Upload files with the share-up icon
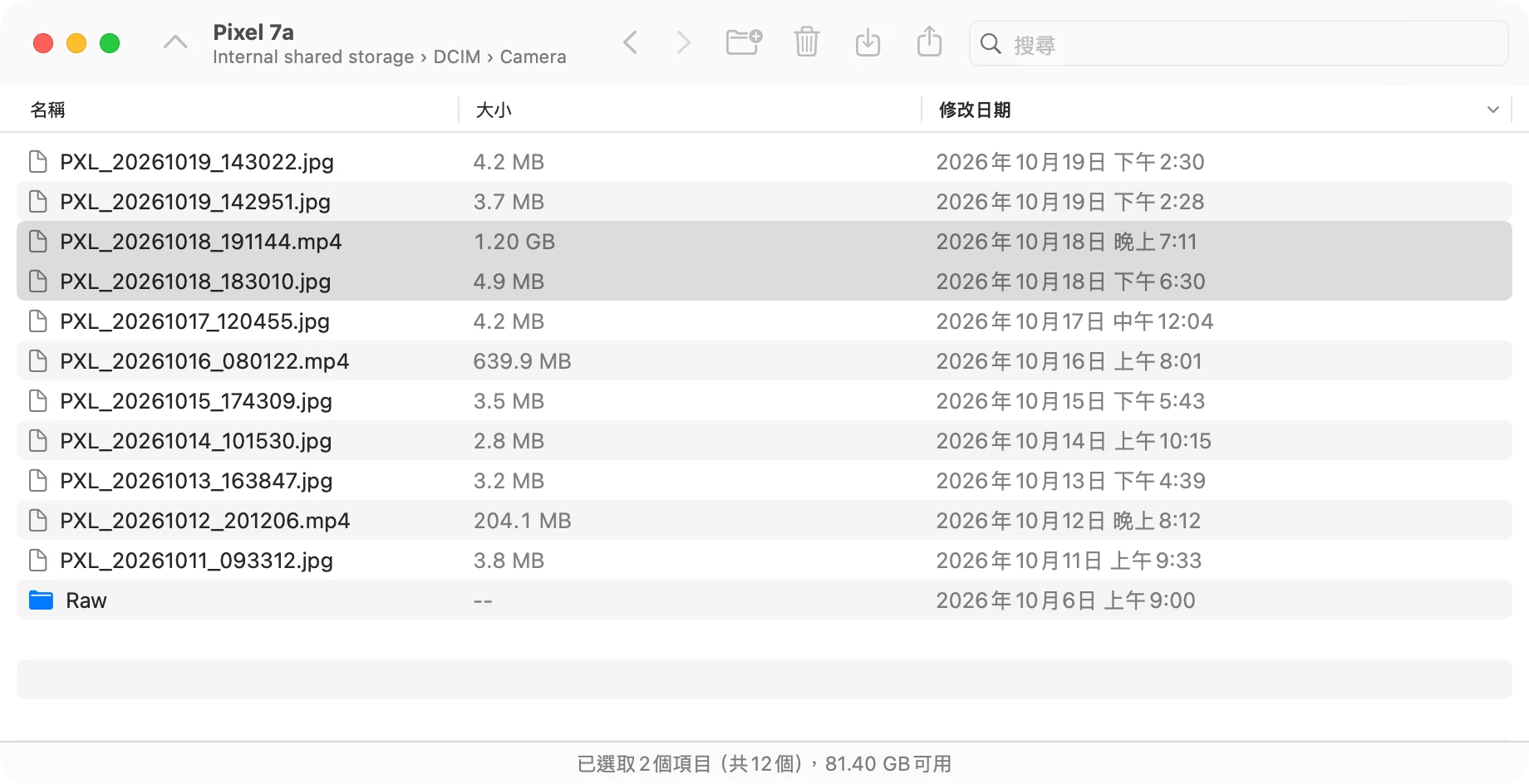 929,42
